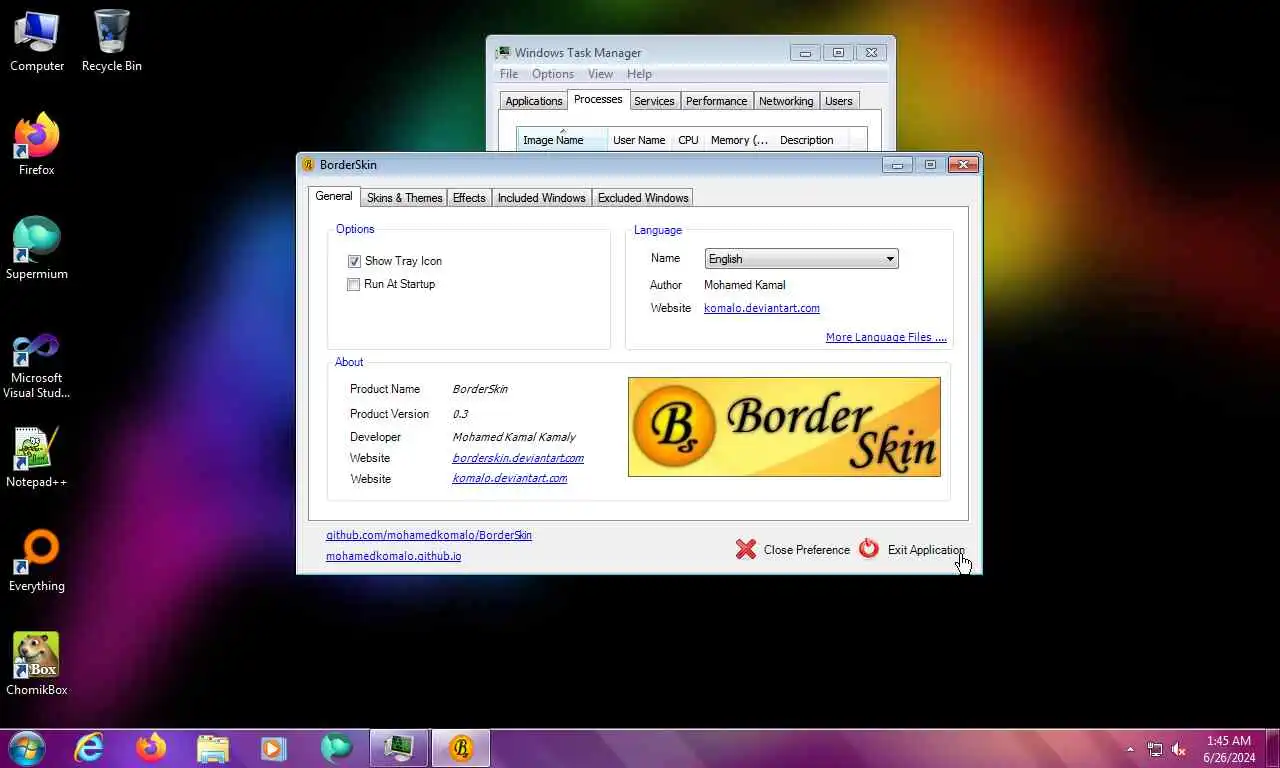Image resolution: width=1280 pixels, height=768 pixels.
Task: Sort by CPU column header
Action: click(x=688, y=139)
